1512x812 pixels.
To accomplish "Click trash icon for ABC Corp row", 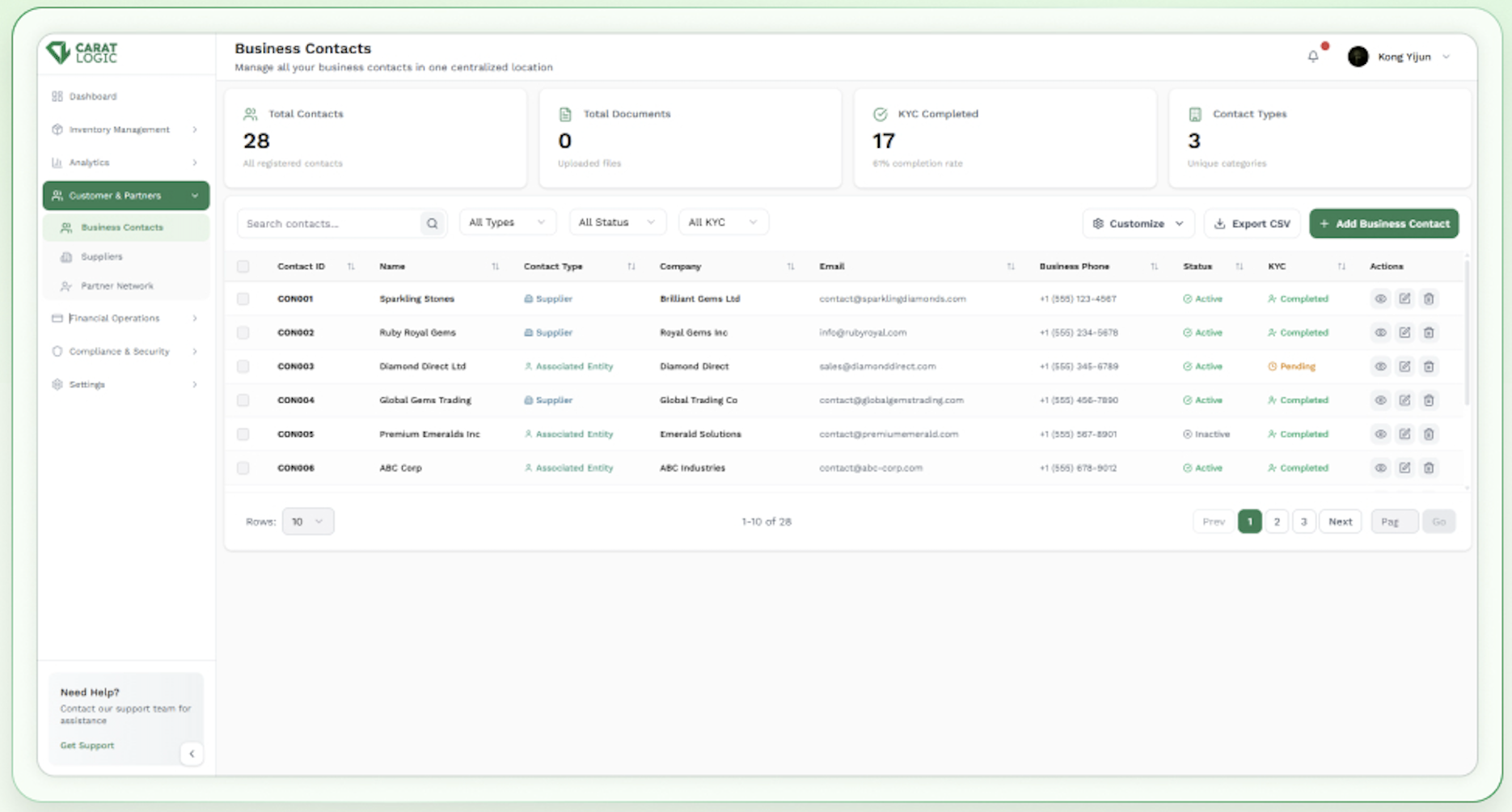I will pyautogui.click(x=1429, y=468).
